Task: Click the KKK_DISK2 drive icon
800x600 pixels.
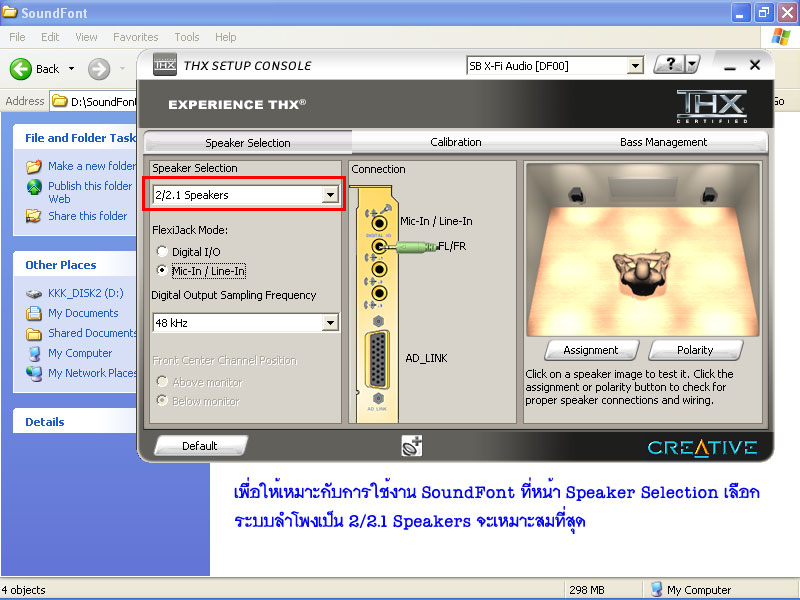Action: (34, 294)
